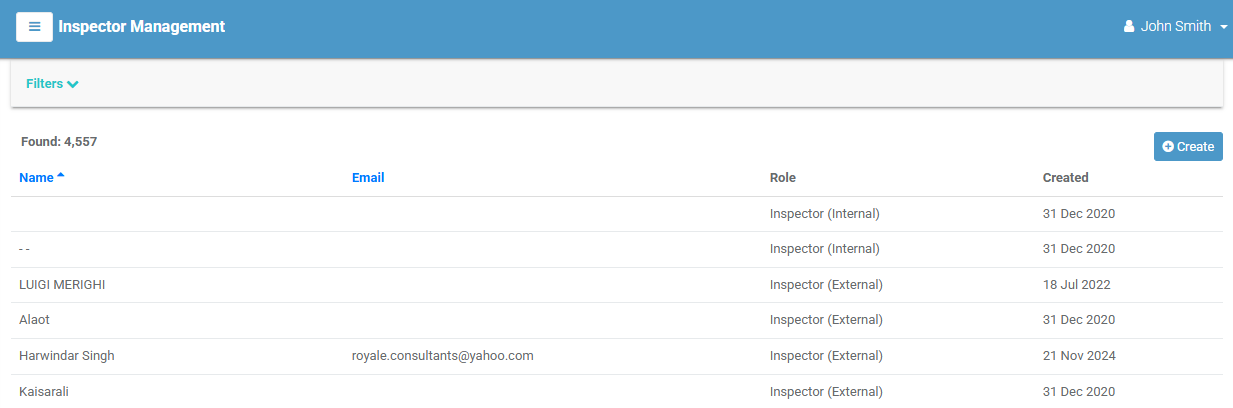1233x408 pixels.
Task: Select the LUIGI MERIGHI name cell
Action: point(62,285)
